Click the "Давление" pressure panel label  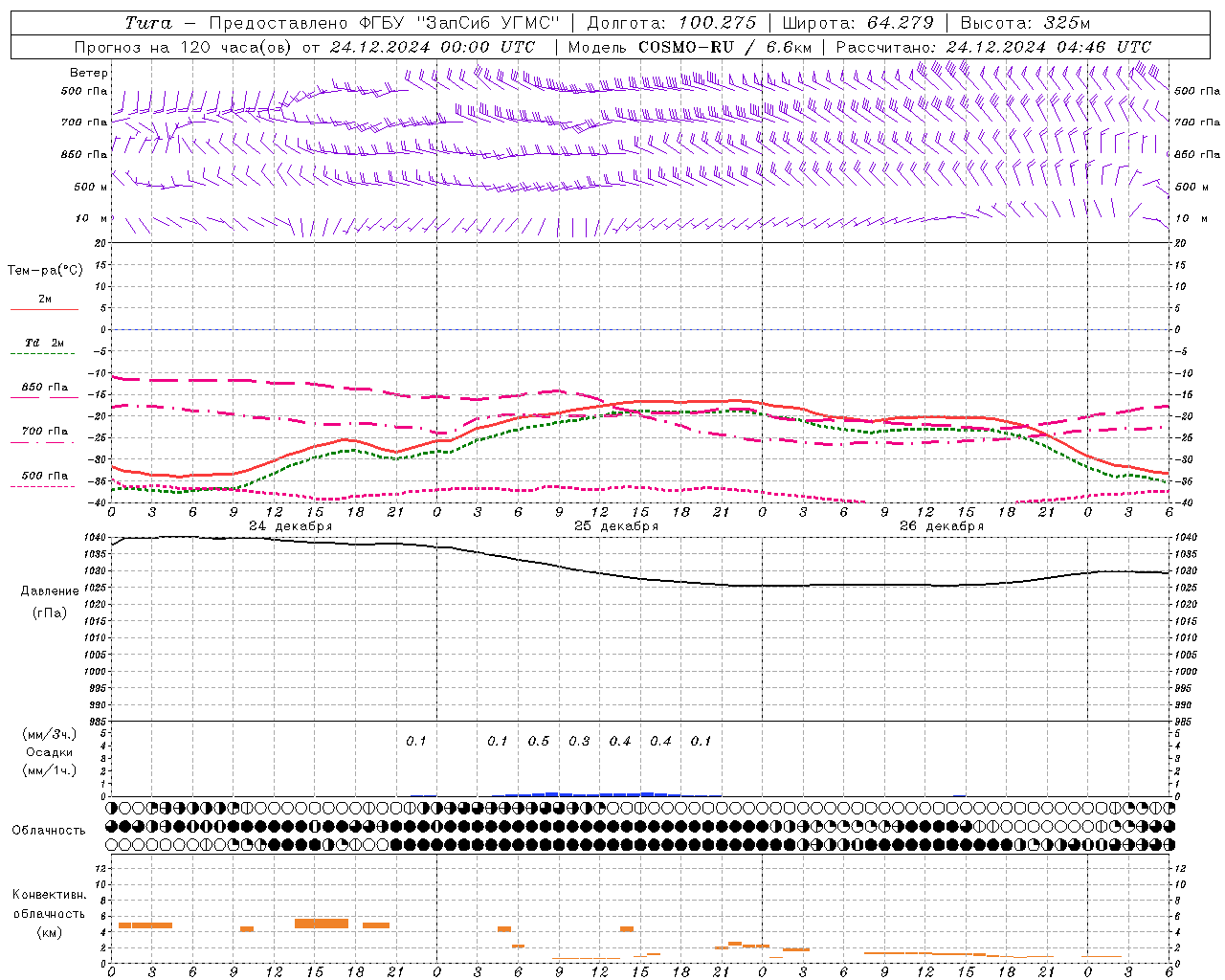(x=49, y=591)
